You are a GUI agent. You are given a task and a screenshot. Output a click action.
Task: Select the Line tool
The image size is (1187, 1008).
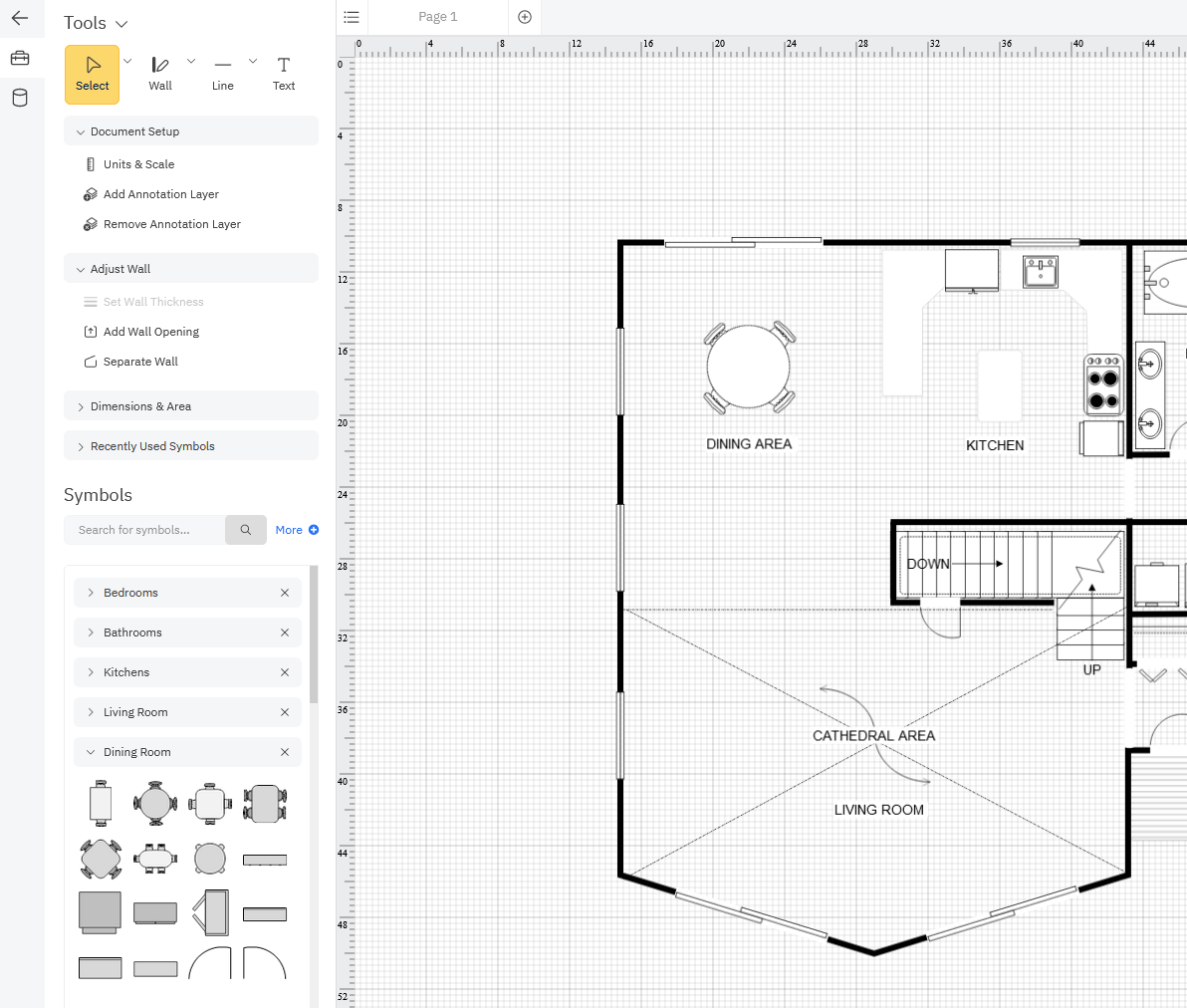[222, 73]
